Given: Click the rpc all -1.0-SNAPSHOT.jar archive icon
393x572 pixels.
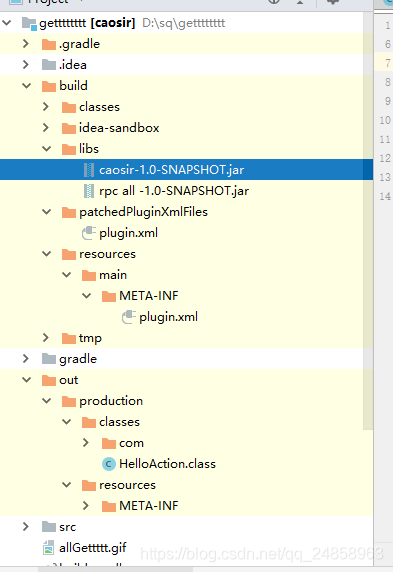Looking at the screenshot, I should click(x=89, y=191).
